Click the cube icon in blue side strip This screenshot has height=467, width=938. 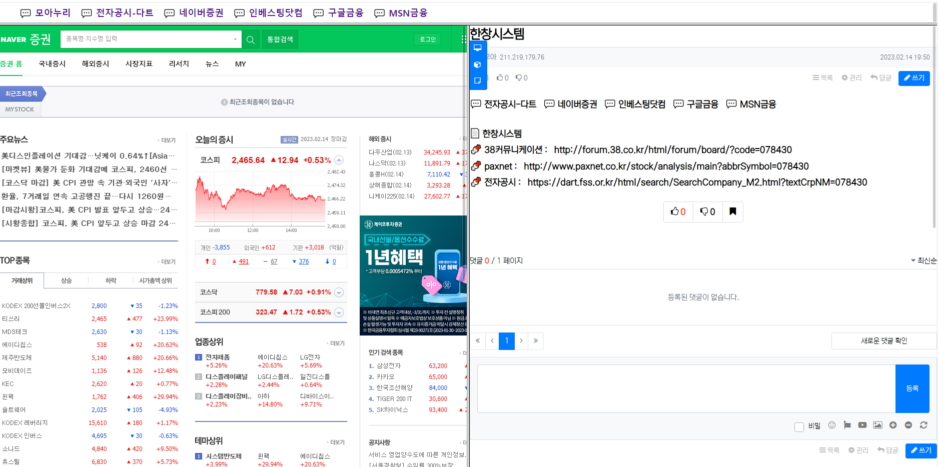pyautogui.click(x=477, y=65)
